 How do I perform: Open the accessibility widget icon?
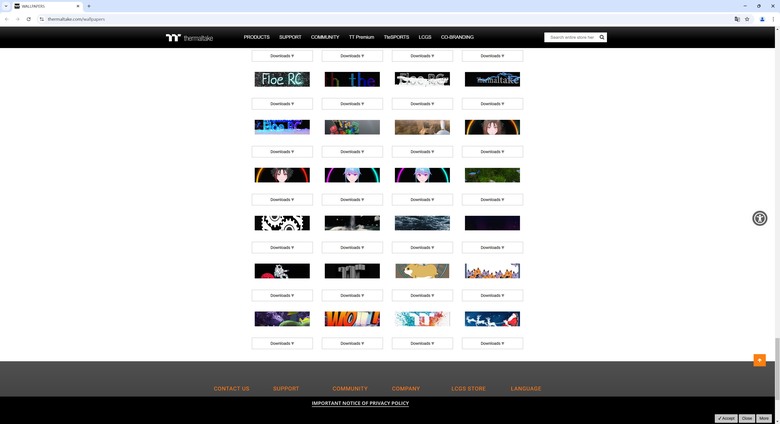[x=759, y=218]
